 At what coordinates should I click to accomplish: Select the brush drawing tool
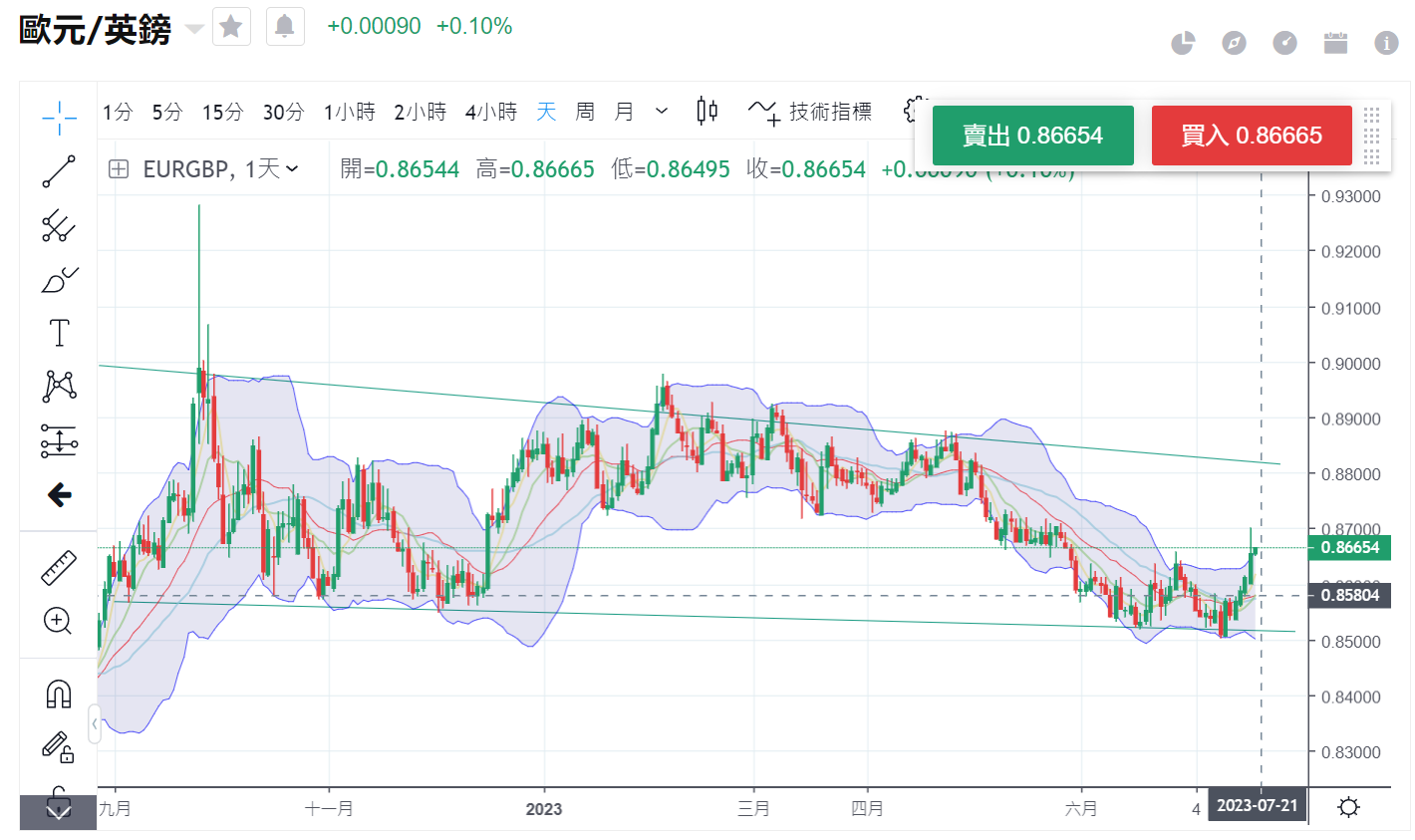tap(59, 280)
